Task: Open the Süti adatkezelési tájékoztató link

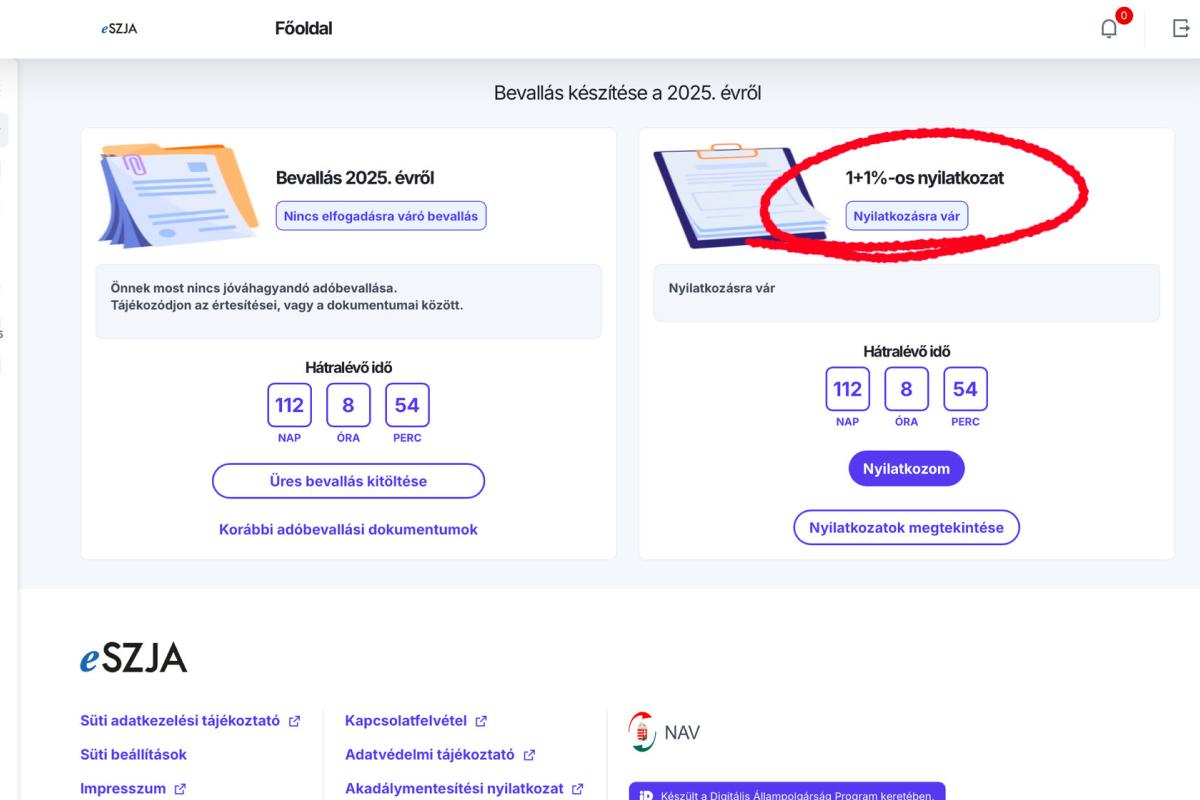Action: [177, 720]
